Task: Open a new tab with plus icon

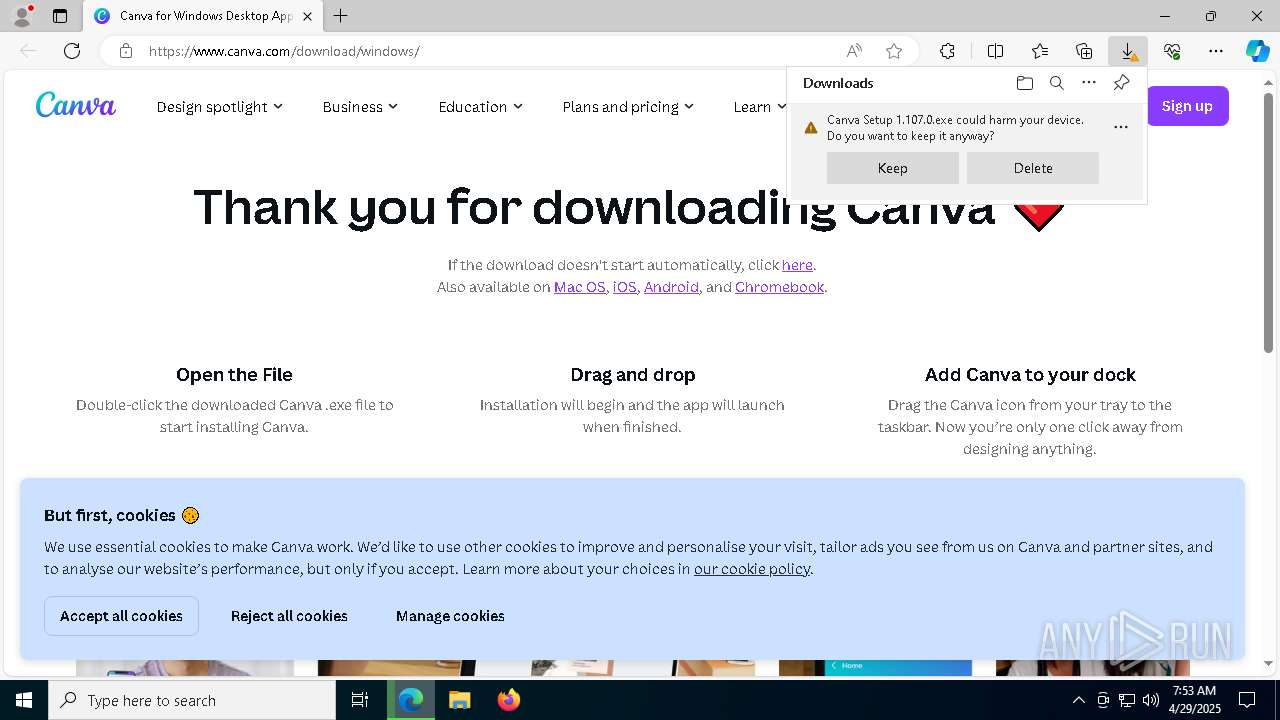Action: click(341, 16)
